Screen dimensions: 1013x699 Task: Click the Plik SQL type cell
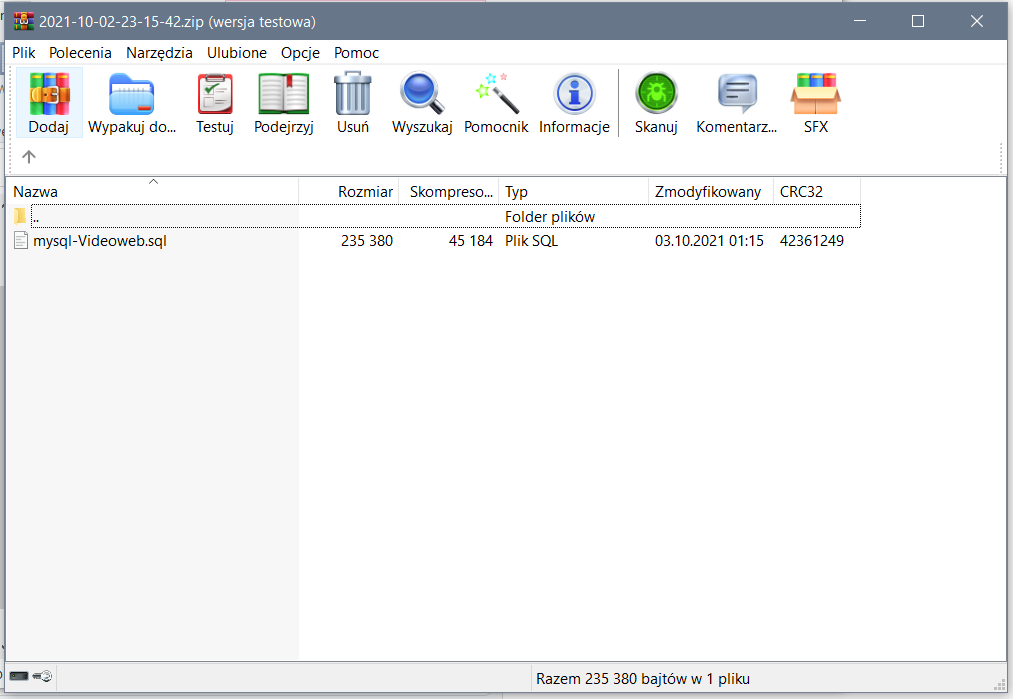(531, 241)
